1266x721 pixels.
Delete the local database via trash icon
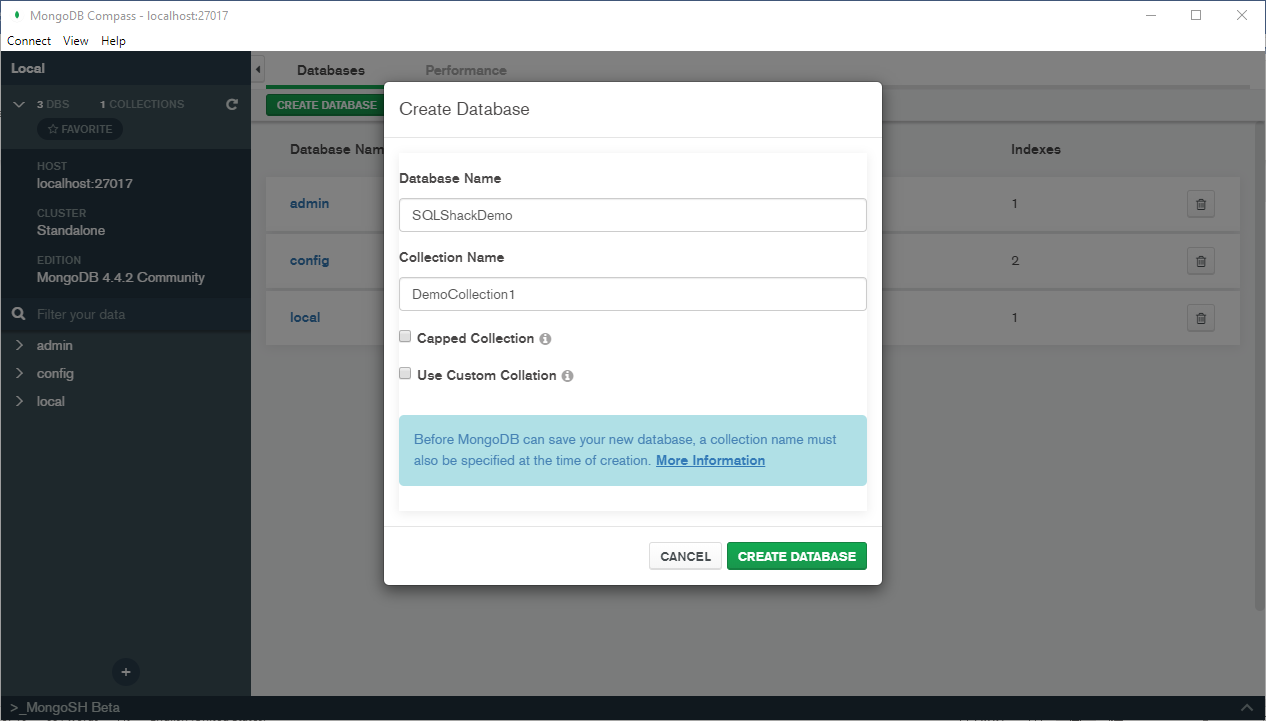pos(1201,318)
